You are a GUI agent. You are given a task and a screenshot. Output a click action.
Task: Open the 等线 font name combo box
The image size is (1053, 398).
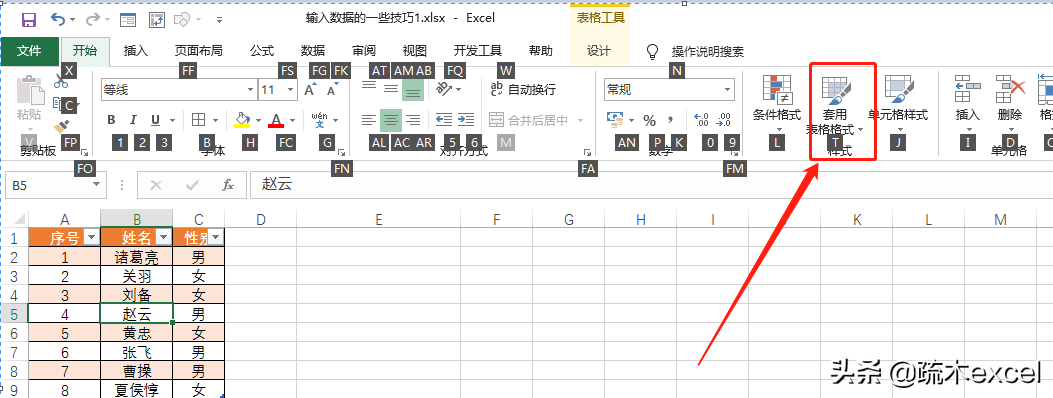pyautogui.click(x=179, y=89)
